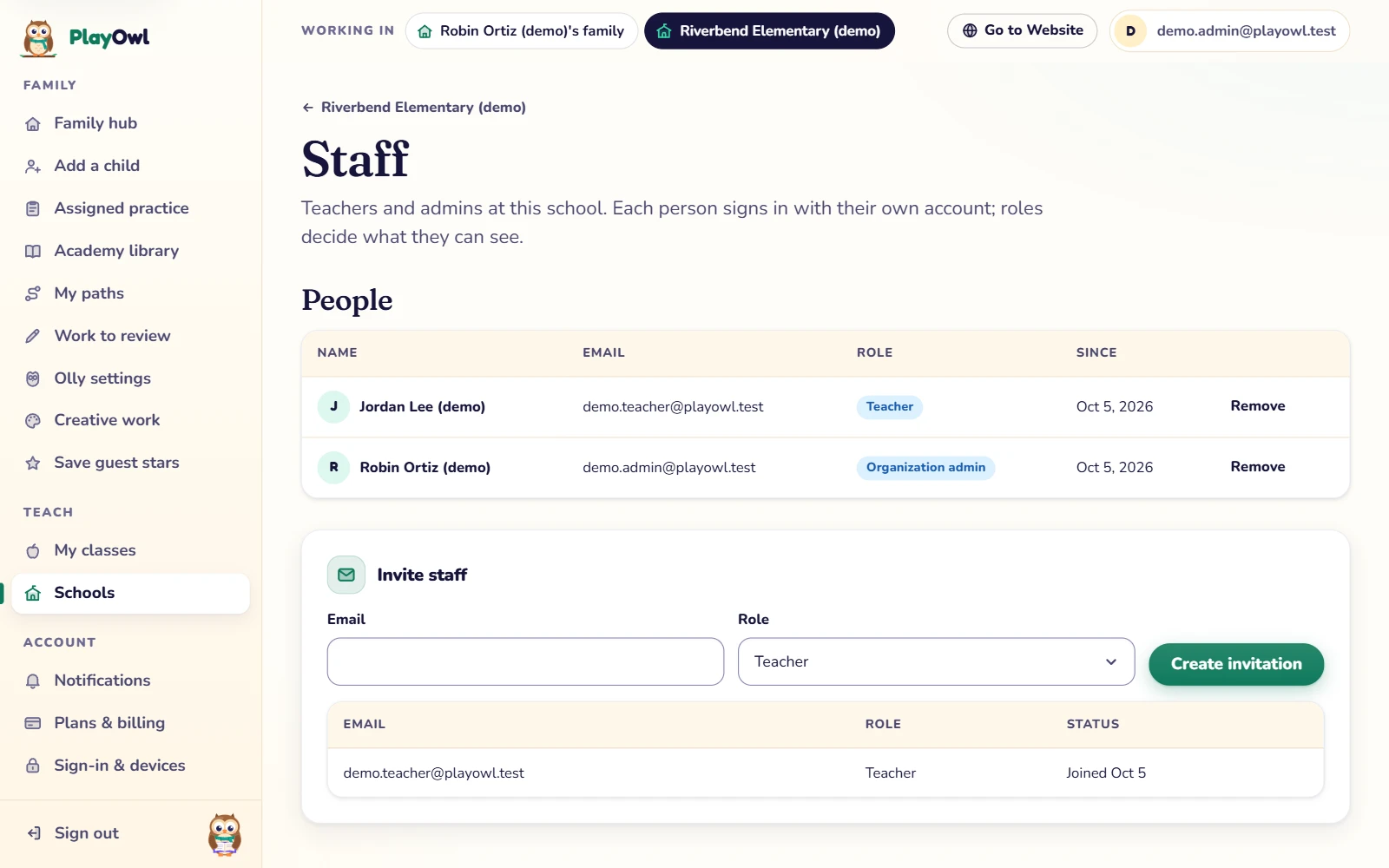Open Sign-in & devices page

coord(131,766)
